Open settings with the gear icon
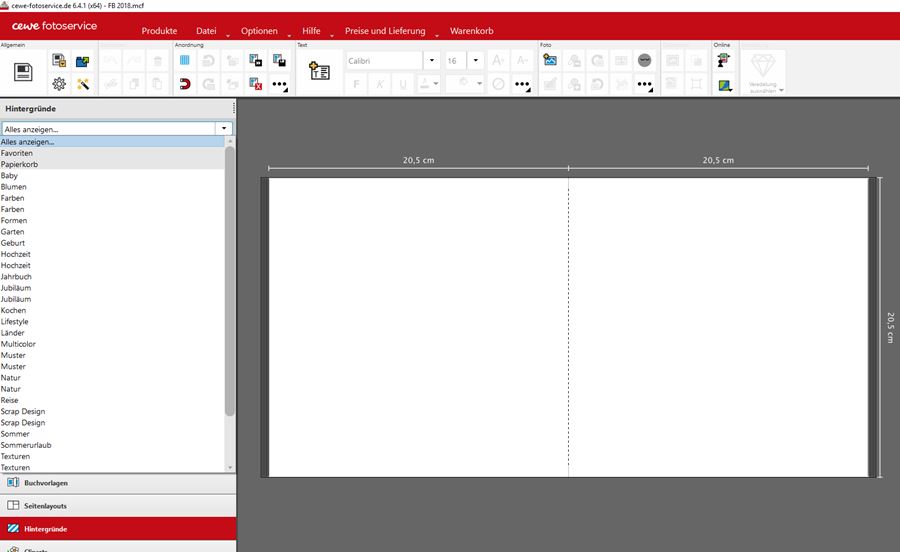 (x=59, y=84)
